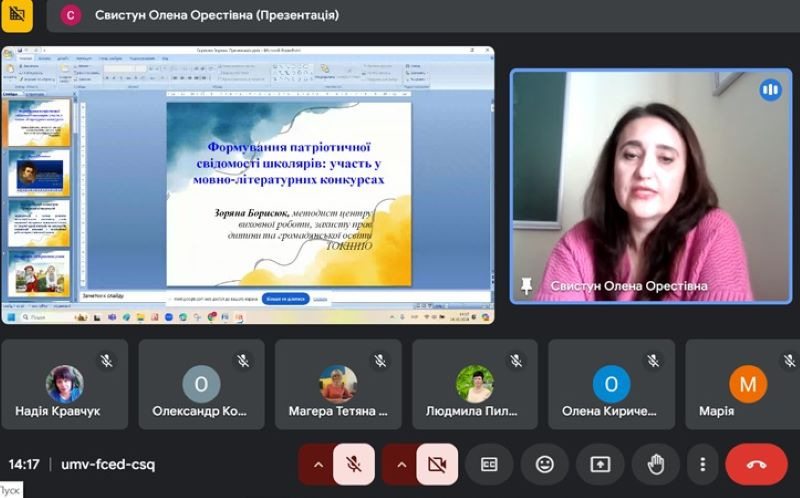Unmute the microphone in the call bar
Image resolution: width=800 pixels, height=498 pixels.
354,464
